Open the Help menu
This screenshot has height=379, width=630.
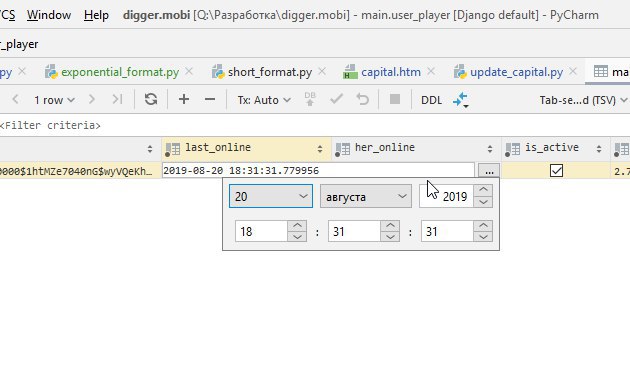[x=96, y=15]
